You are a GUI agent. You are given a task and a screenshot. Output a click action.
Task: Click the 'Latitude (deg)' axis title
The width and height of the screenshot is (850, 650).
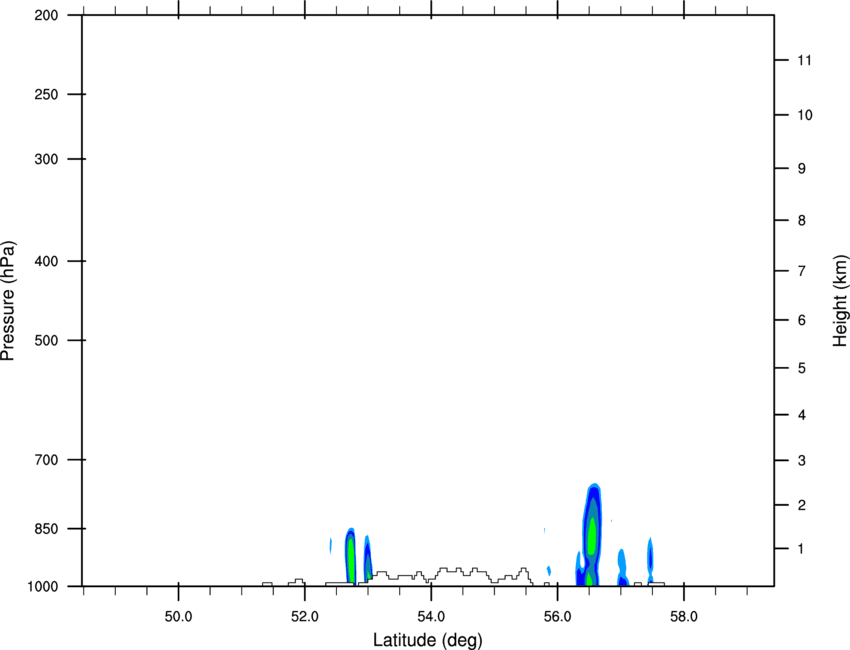coord(427,640)
